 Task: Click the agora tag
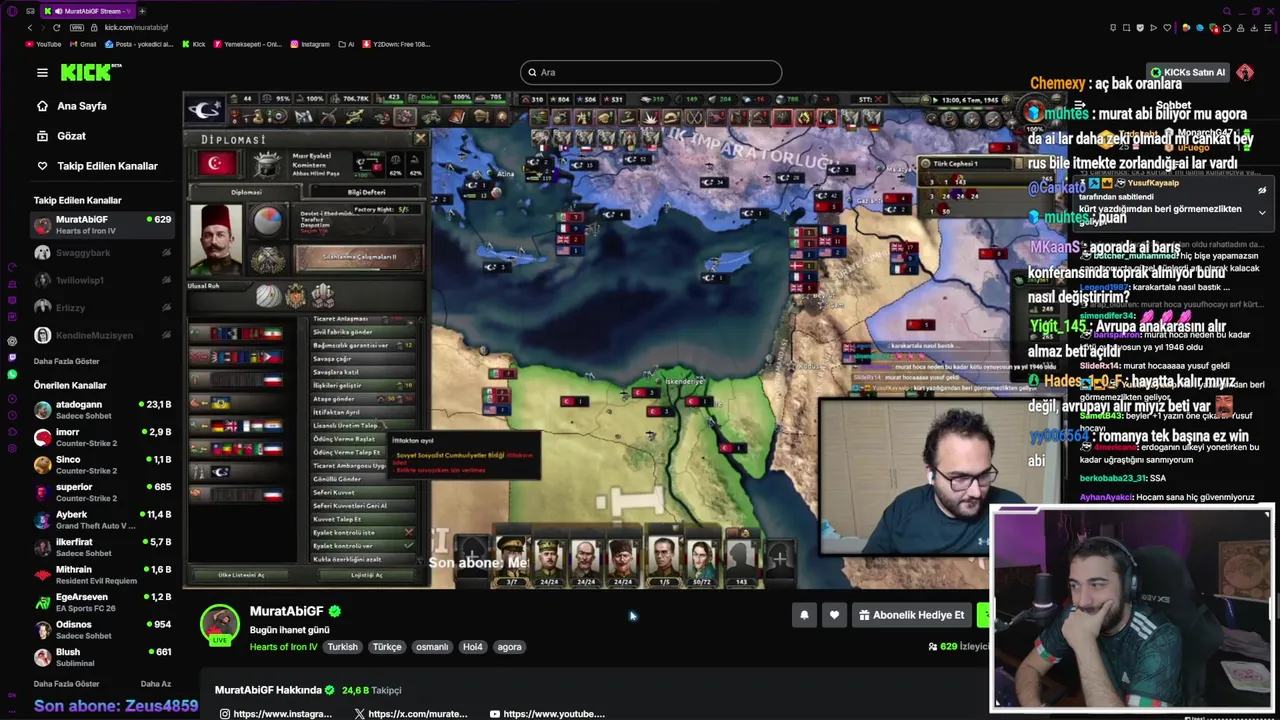[x=509, y=647]
